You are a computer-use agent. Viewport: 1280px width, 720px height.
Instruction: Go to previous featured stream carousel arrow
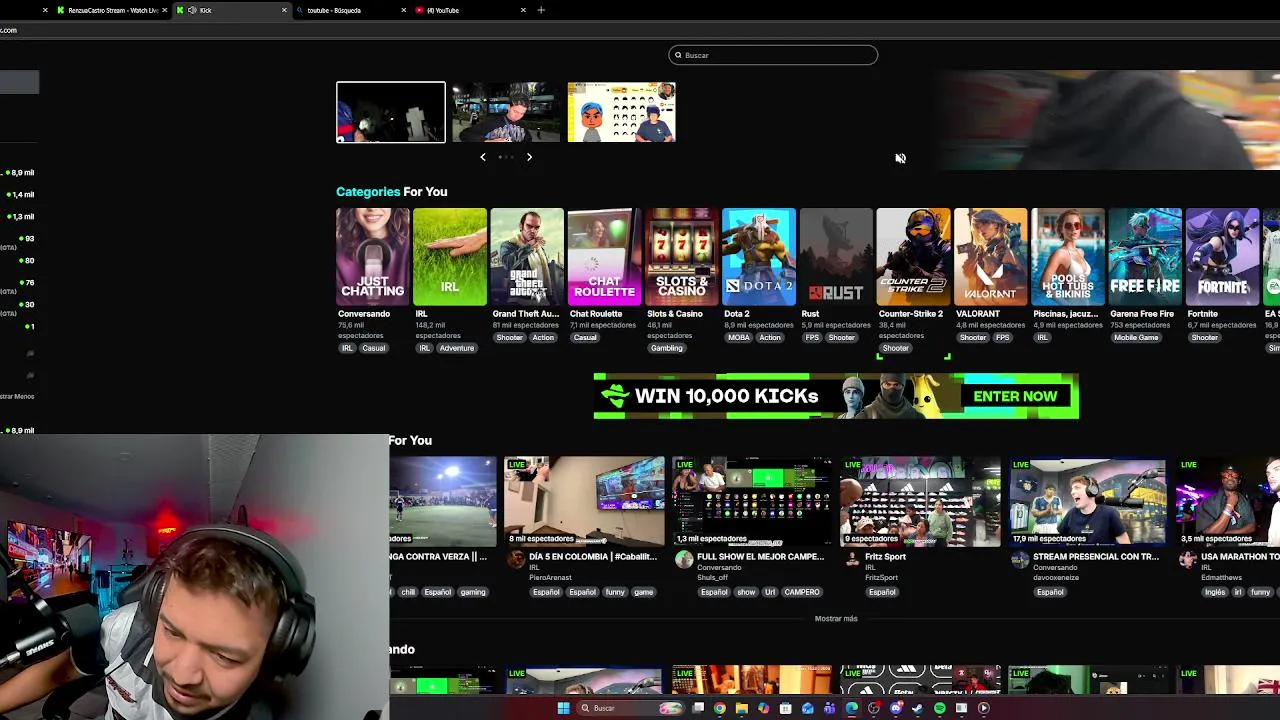tap(482, 157)
